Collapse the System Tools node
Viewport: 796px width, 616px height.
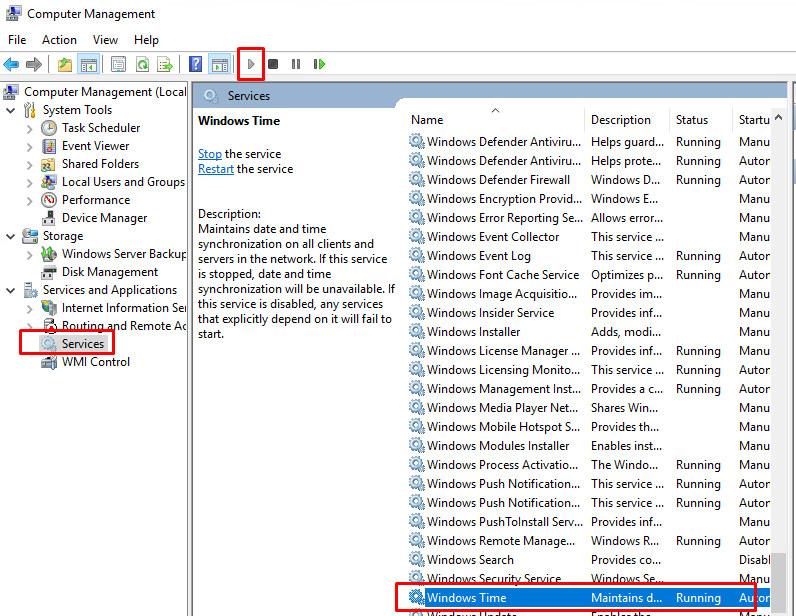click(10, 110)
